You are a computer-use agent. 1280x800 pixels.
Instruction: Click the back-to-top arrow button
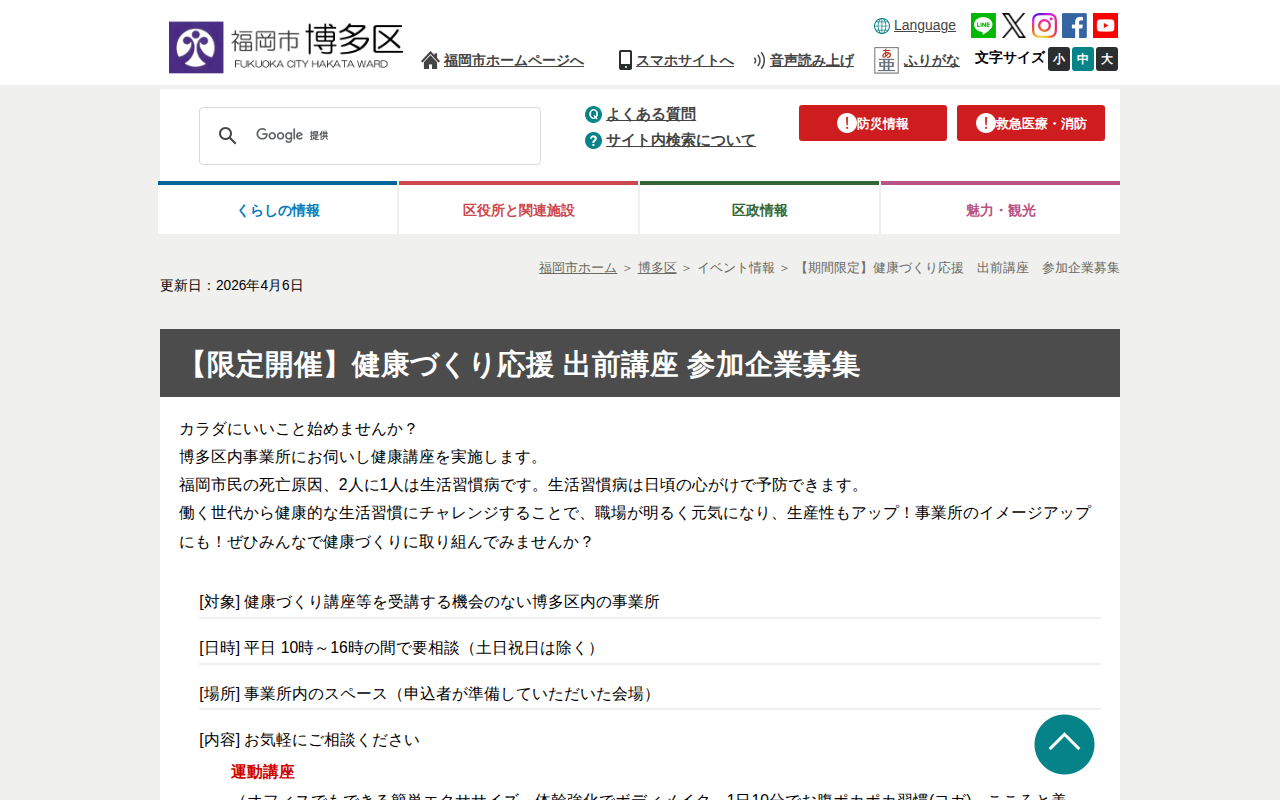(1064, 744)
